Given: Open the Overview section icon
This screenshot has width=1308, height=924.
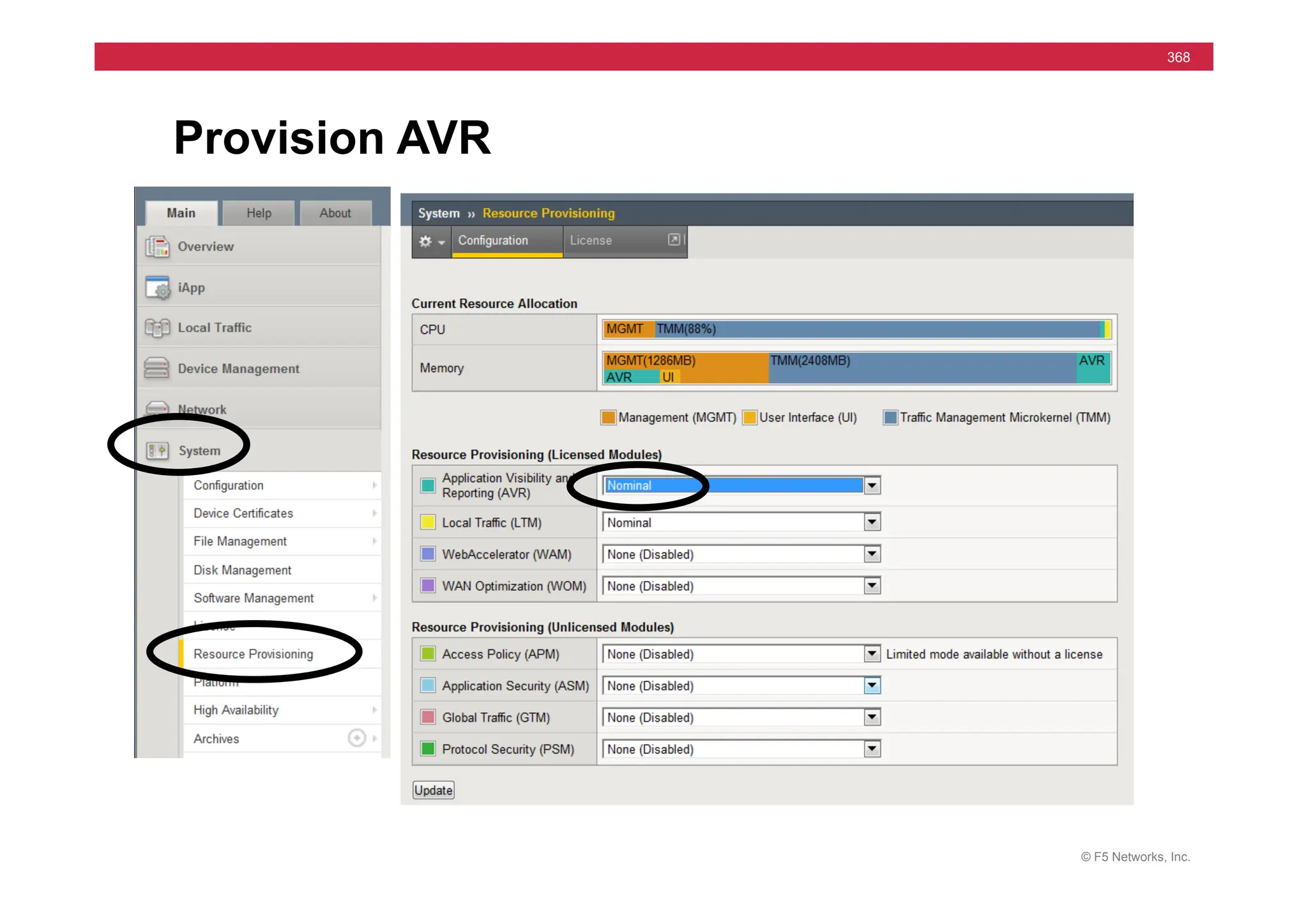Looking at the screenshot, I should pos(157,246).
